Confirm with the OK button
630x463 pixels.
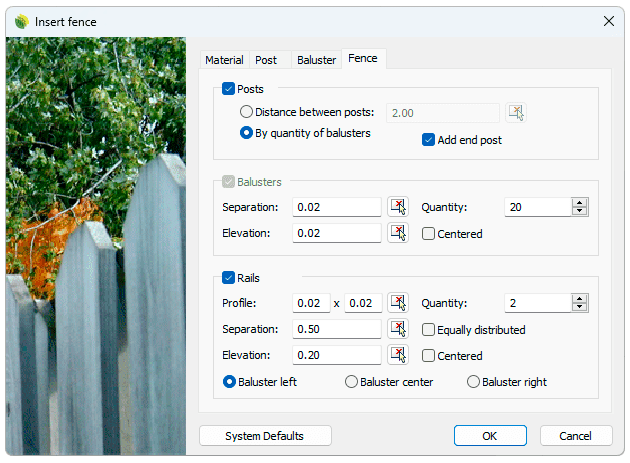pos(490,436)
